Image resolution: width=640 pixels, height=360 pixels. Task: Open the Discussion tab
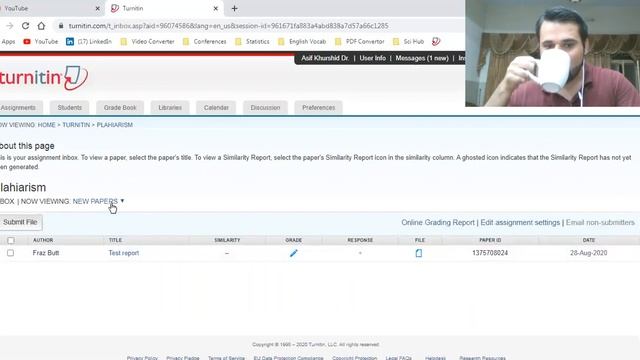point(265,108)
